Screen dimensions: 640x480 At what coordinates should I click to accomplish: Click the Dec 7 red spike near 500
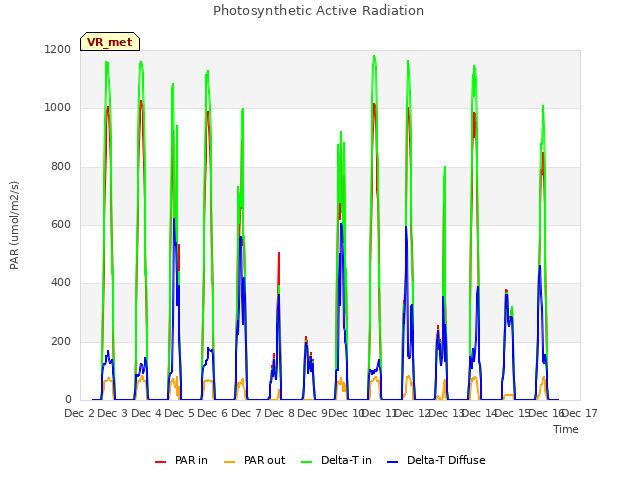coord(279,254)
